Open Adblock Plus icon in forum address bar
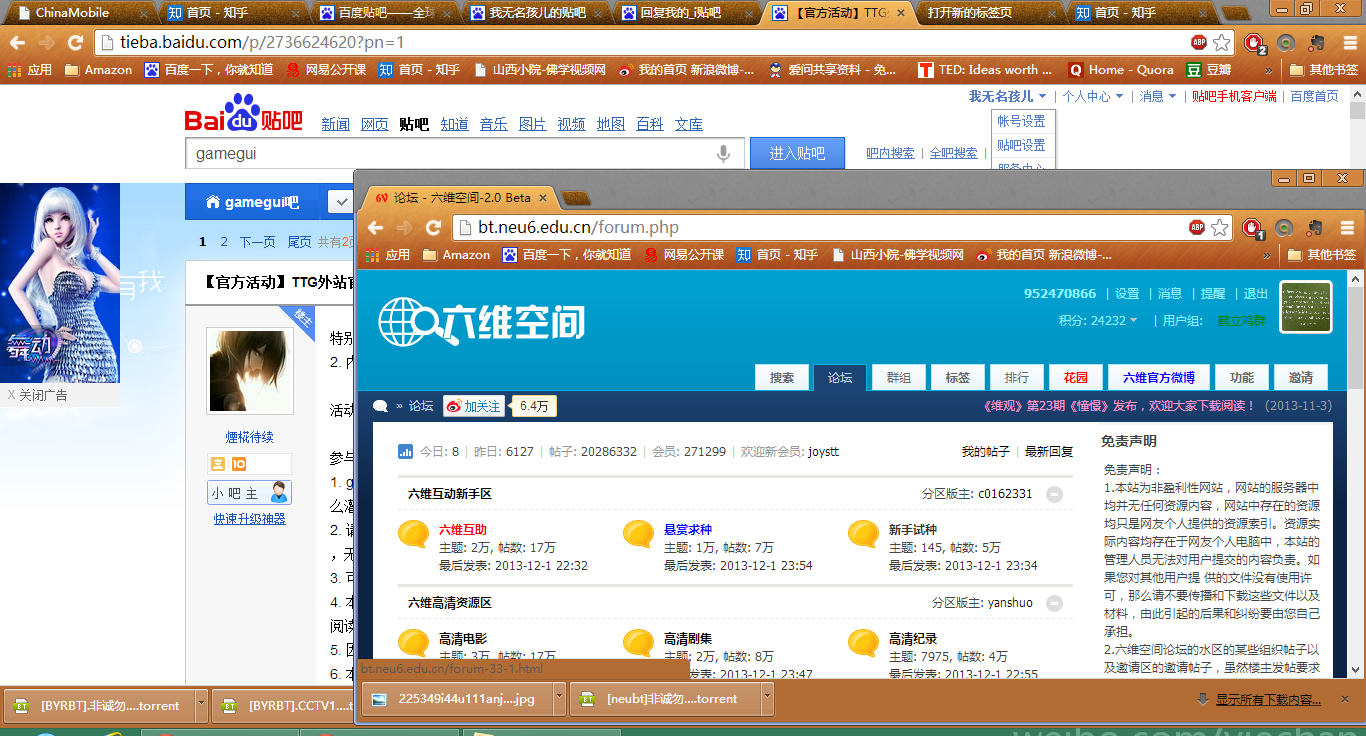This screenshot has height=736, width=1366. 1196,228
